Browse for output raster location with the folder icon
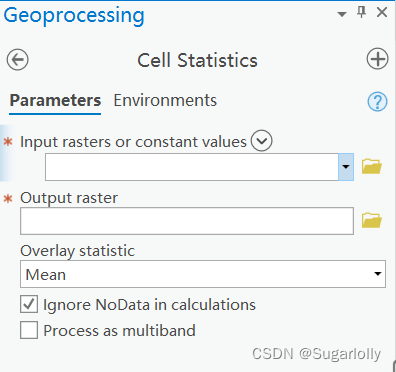396x372 pixels. point(372,220)
